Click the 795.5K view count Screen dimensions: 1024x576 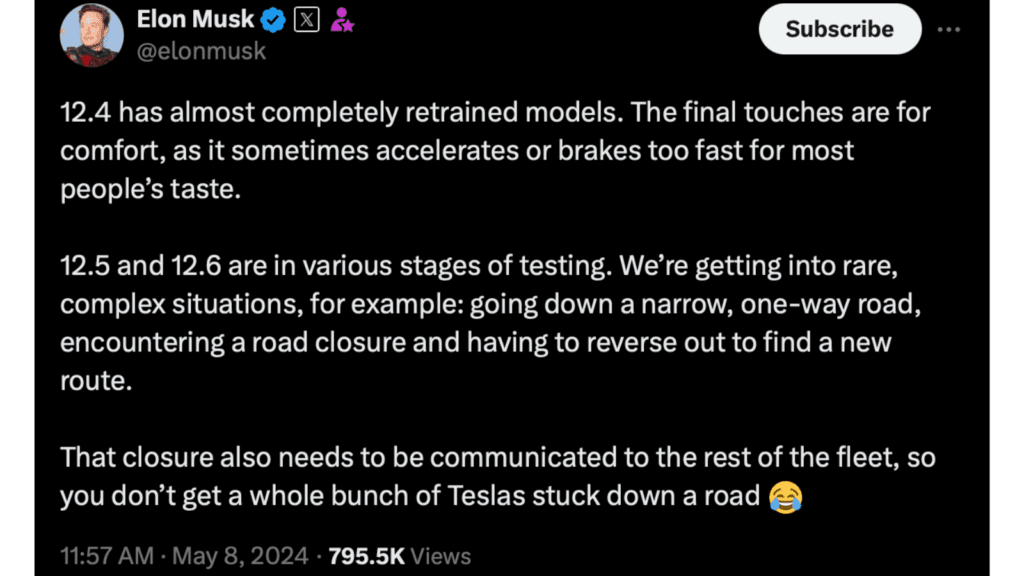pos(361,556)
